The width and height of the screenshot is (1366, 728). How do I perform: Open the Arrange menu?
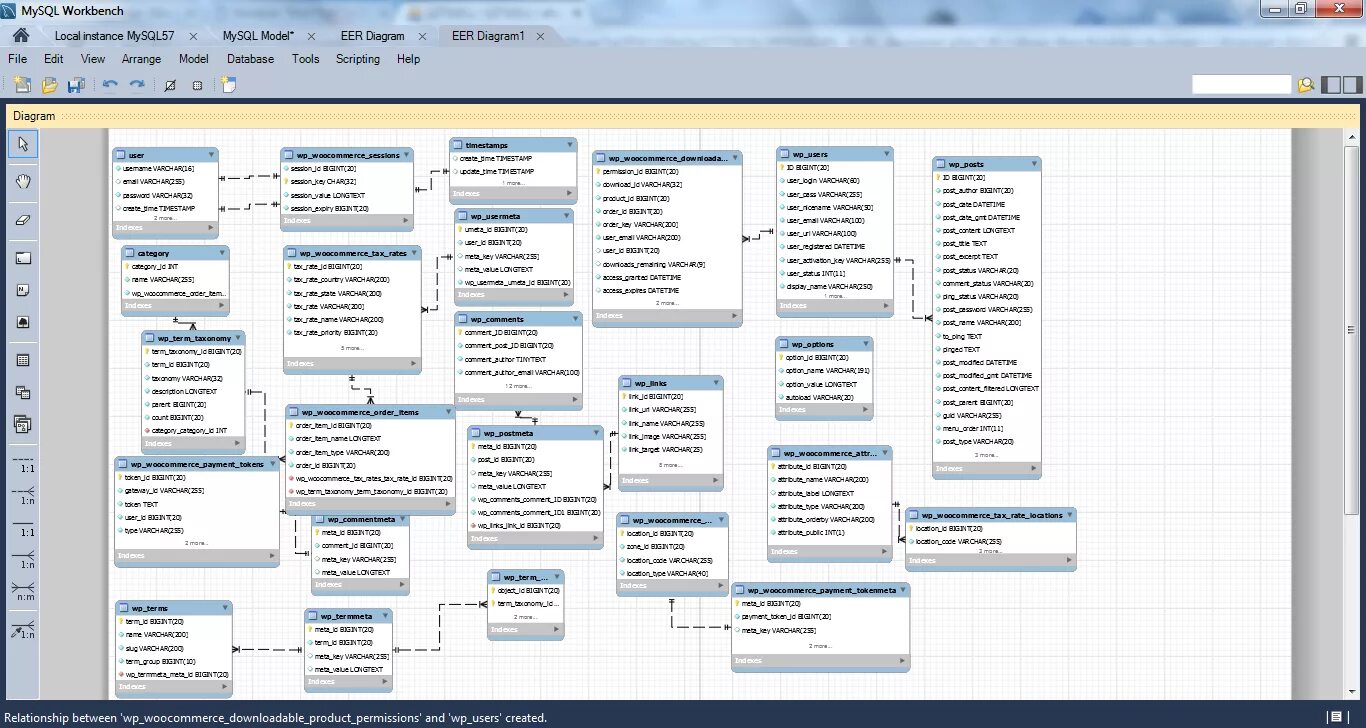[141, 59]
